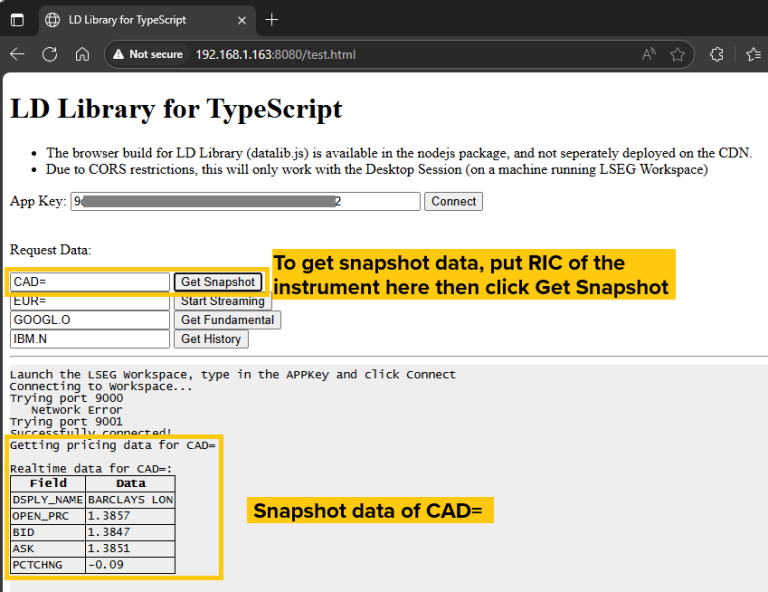This screenshot has width=768, height=592.
Task: Click the 'Realtime data for CAD=:' line
Action: point(91,469)
